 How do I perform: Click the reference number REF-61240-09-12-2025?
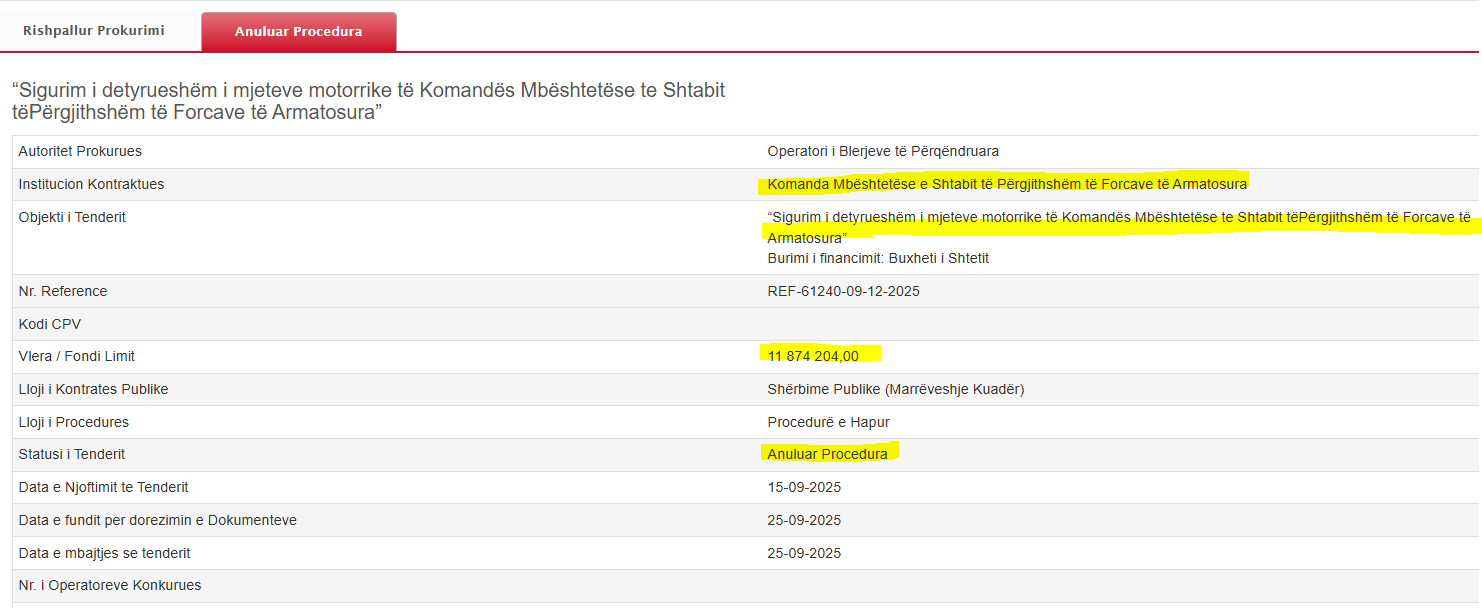(x=843, y=291)
